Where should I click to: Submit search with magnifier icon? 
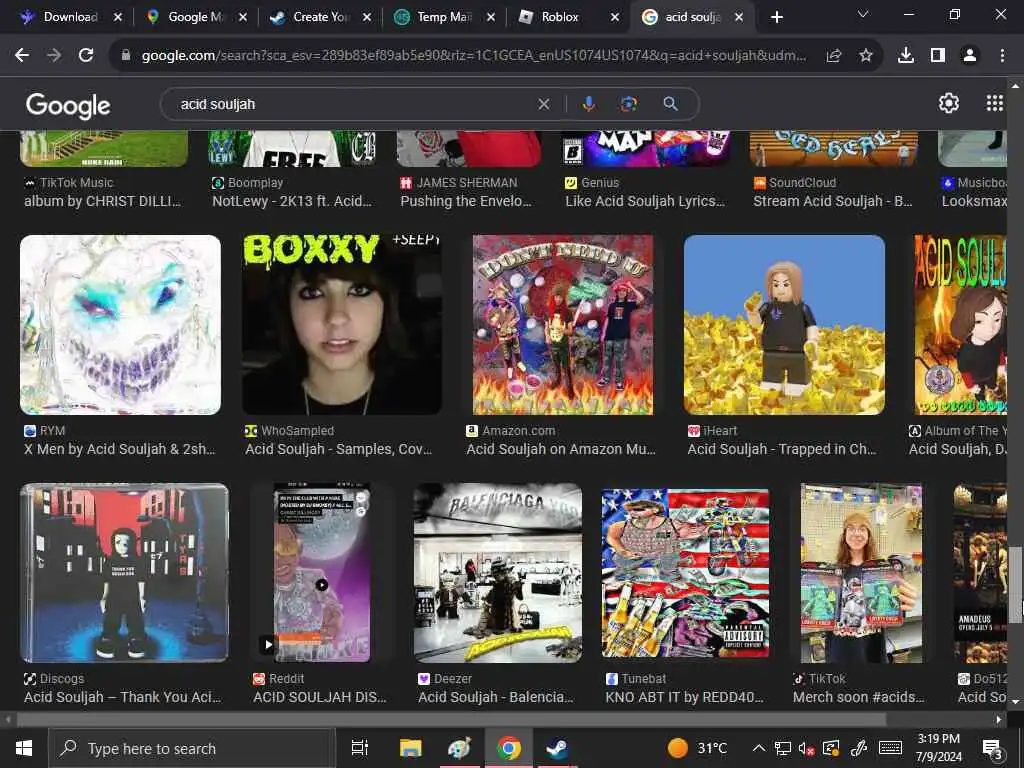click(x=670, y=104)
